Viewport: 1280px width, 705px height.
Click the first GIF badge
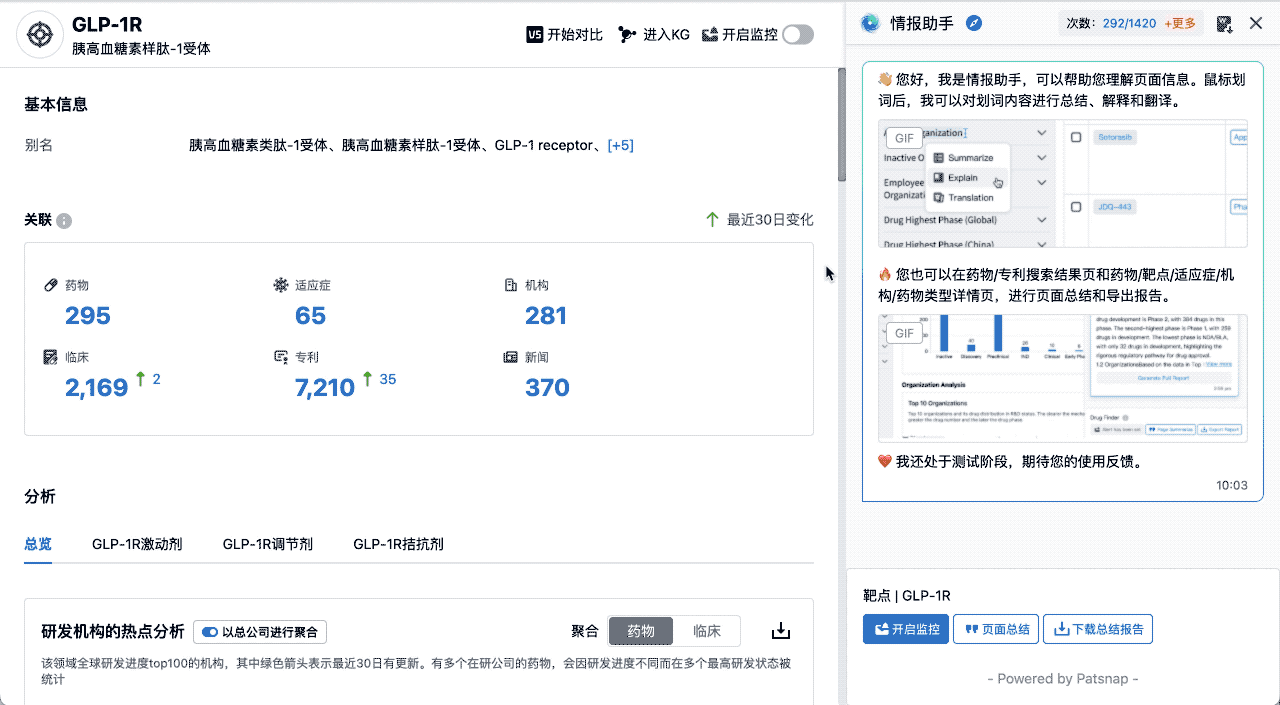(905, 138)
